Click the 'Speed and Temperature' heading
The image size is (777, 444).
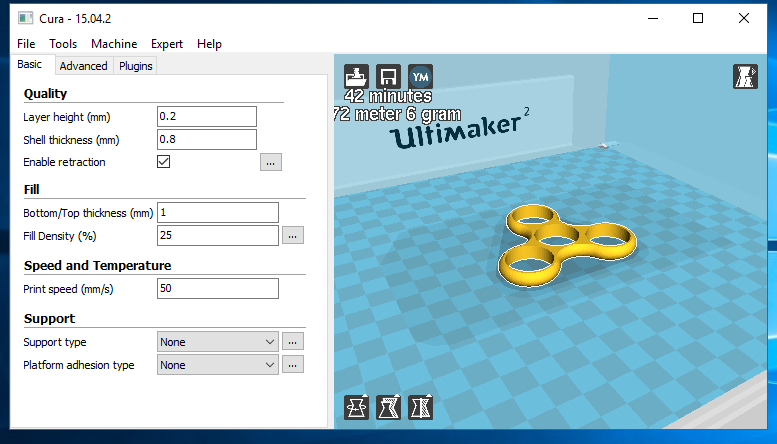98,266
